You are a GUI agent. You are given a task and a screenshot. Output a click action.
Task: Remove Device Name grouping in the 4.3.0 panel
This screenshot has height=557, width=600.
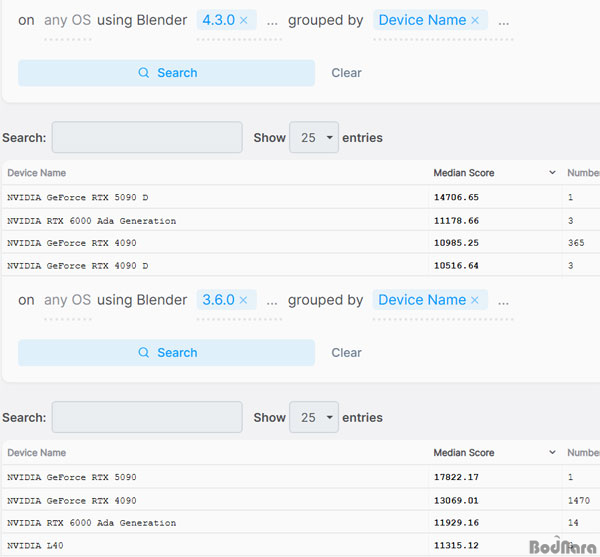[x=475, y=20]
